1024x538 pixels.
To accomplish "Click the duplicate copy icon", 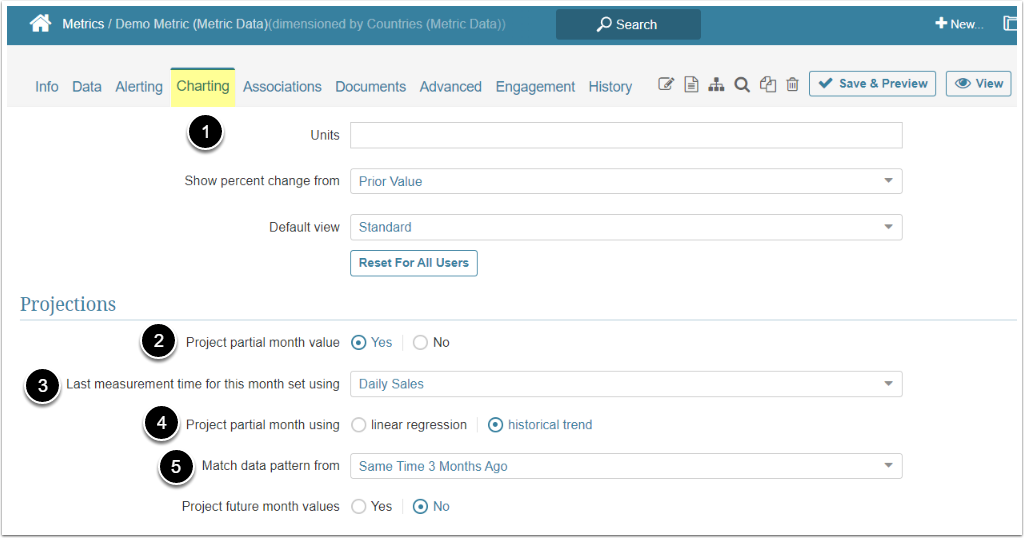I will click(x=767, y=85).
